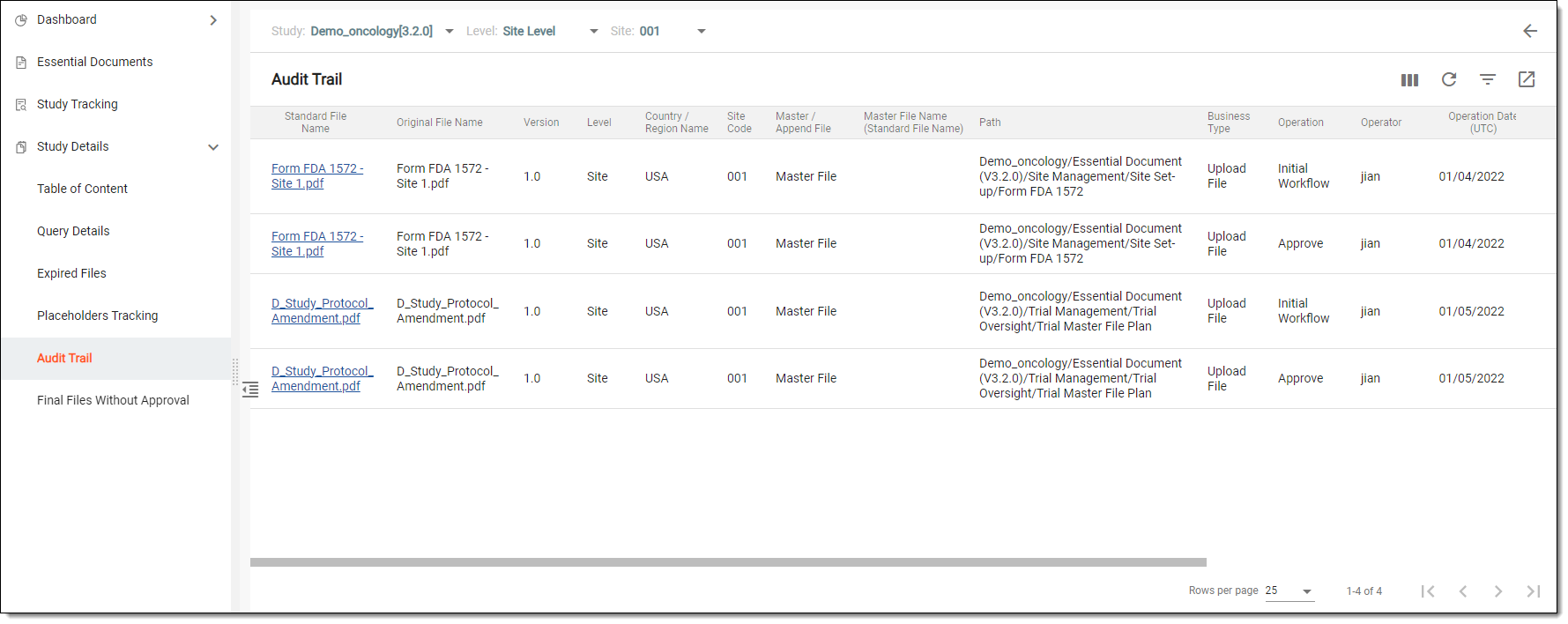
Task: Open D_Study_Protocol_Amendment.pdf link in last Approve row
Action: pyautogui.click(x=323, y=379)
